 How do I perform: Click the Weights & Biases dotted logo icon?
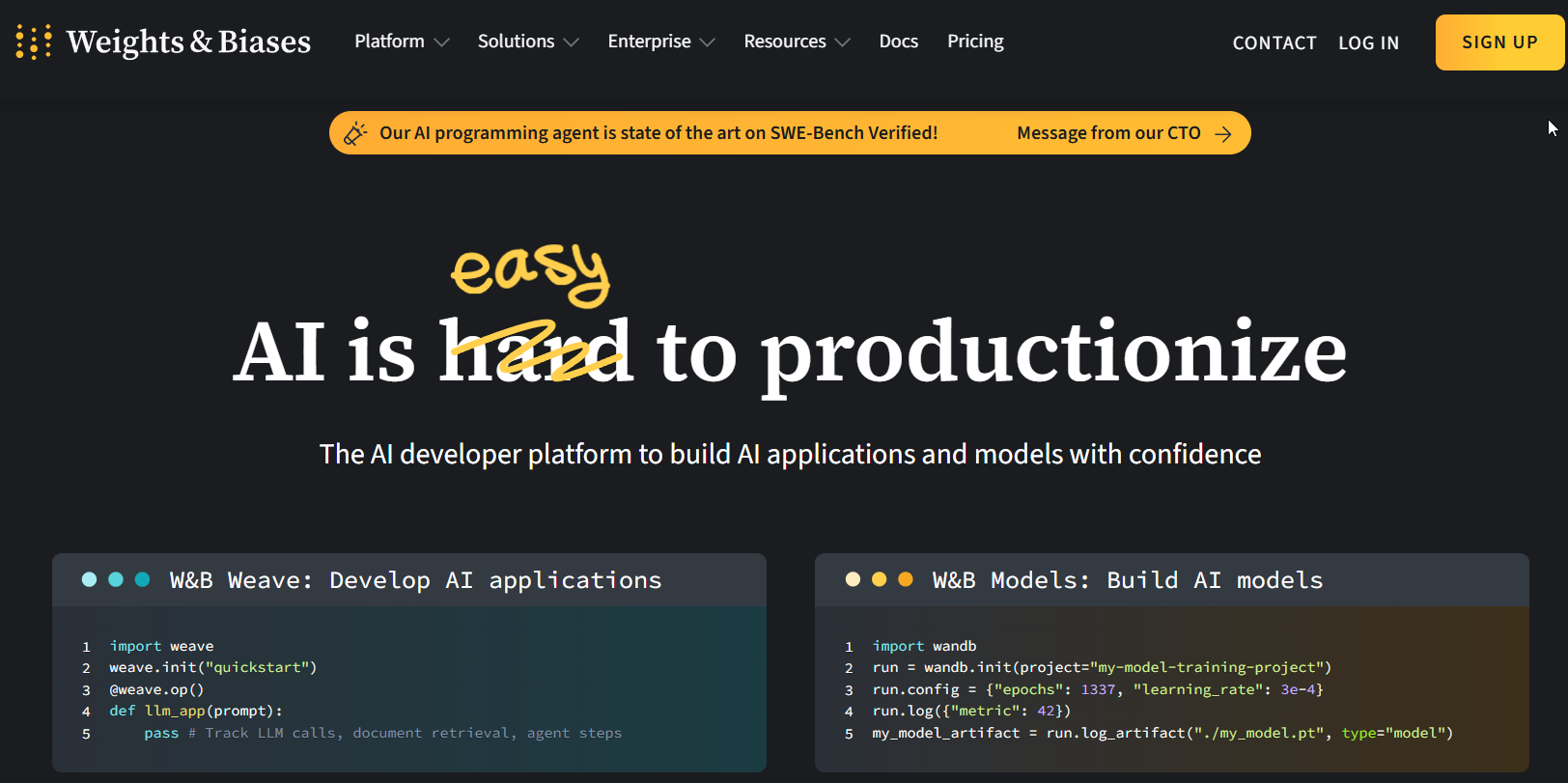point(34,42)
